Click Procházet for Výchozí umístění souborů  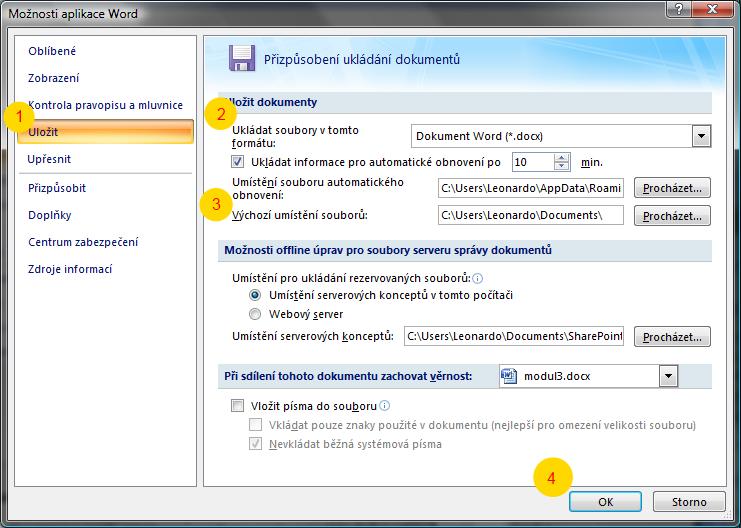pos(672,216)
